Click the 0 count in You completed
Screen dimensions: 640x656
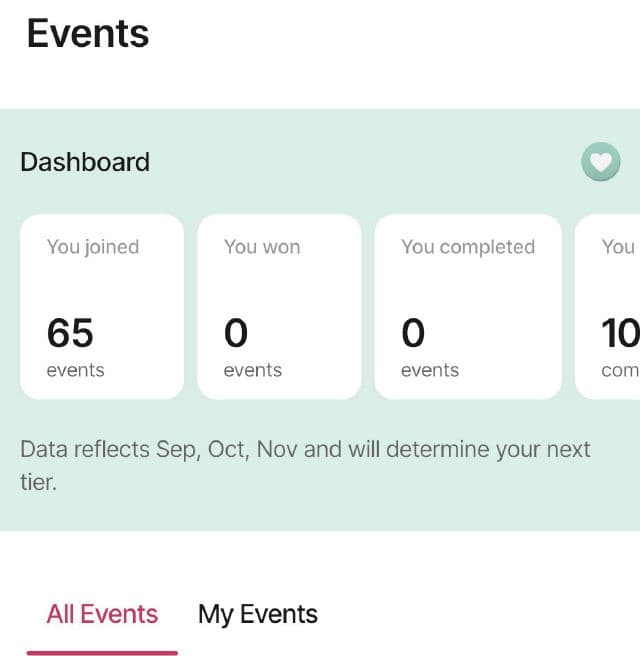pyautogui.click(x=413, y=333)
